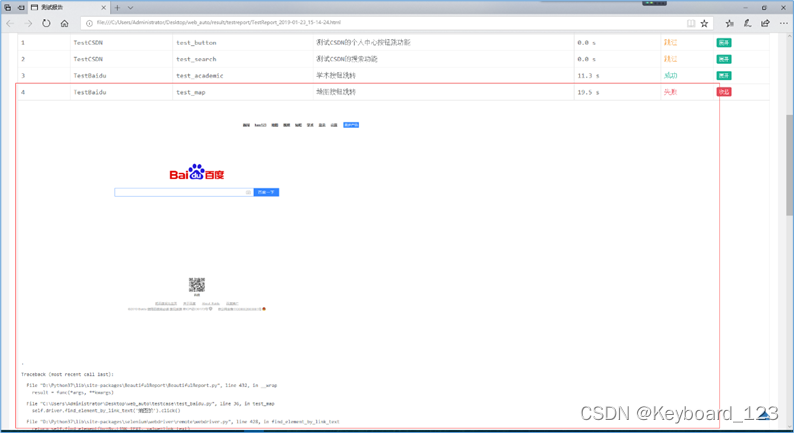Add this page to favorites with the star
Image resolution: width=794 pixels, height=433 pixels.
click(x=704, y=23)
